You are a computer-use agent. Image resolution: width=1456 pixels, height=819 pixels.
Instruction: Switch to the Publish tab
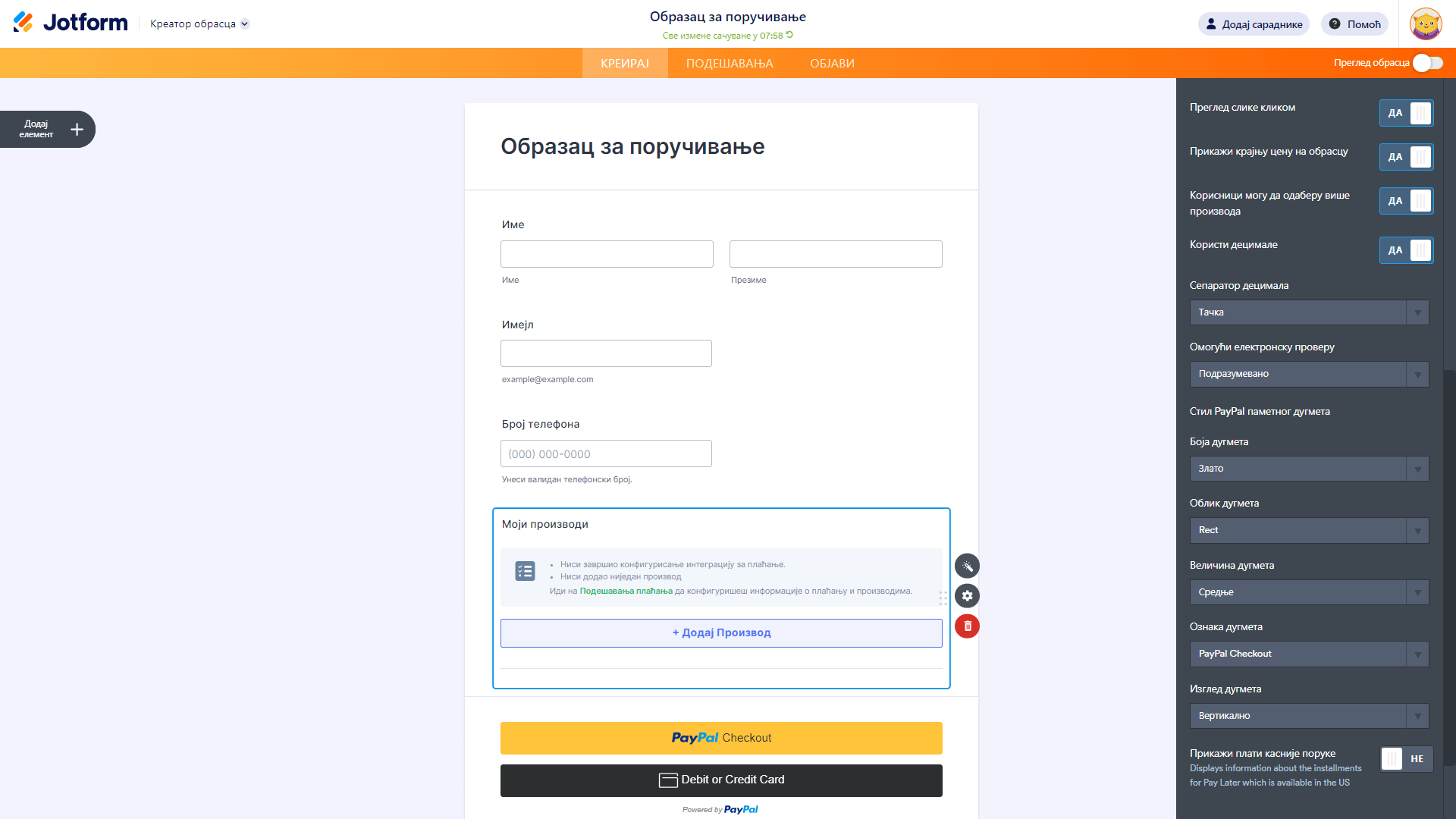pos(832,64)
